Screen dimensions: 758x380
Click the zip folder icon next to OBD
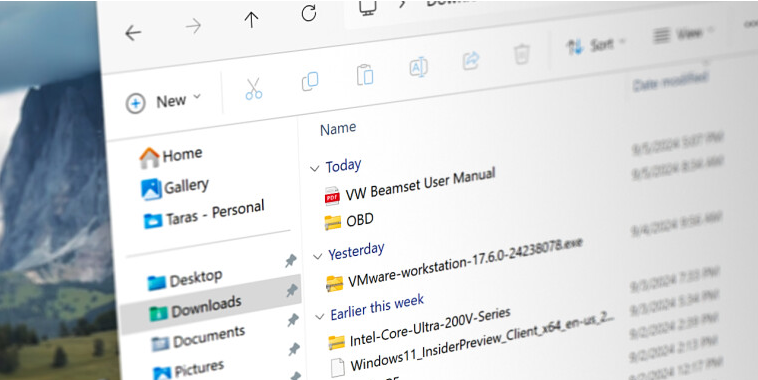[333, 222]
